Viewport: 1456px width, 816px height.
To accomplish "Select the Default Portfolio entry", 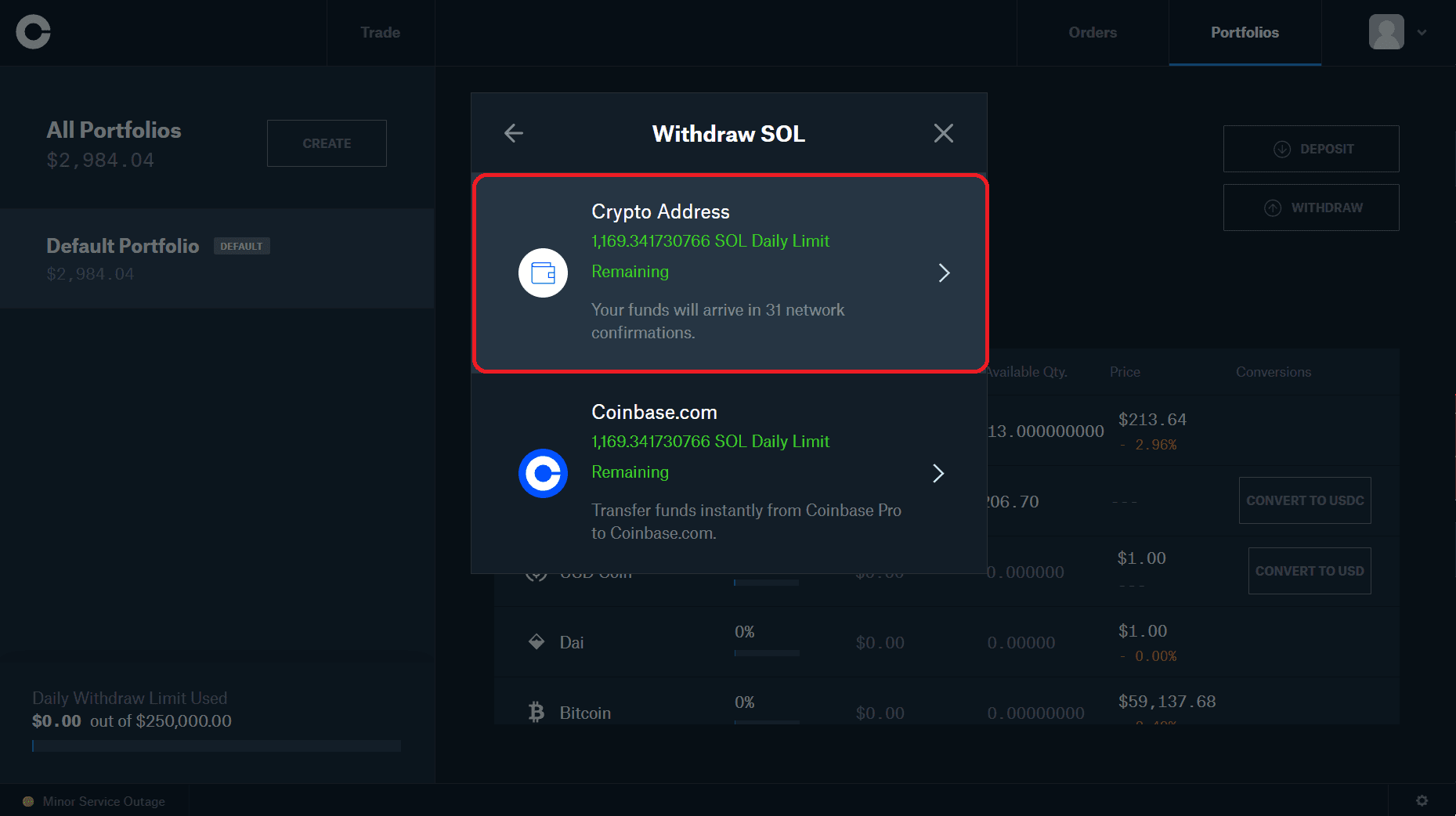I will click(217, 258).
